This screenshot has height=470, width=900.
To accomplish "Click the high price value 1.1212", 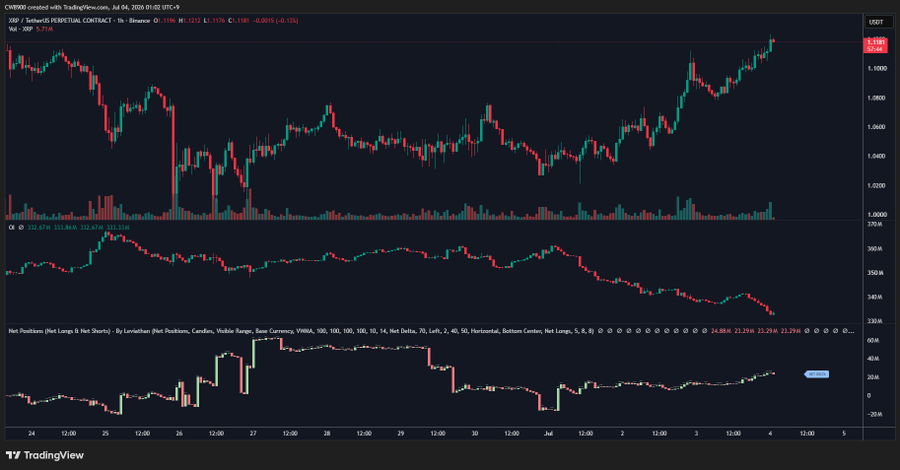I will pos(190,21).
